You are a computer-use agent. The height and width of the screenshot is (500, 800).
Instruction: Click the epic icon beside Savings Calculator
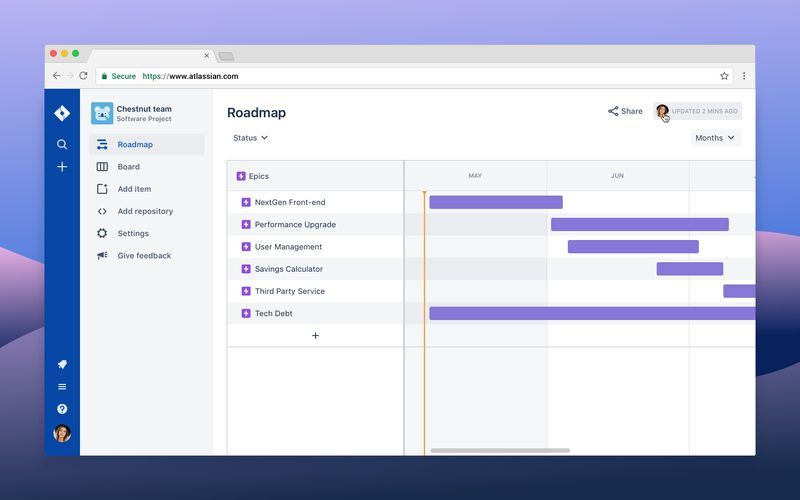pyautogui.click(x=246, y=269)
